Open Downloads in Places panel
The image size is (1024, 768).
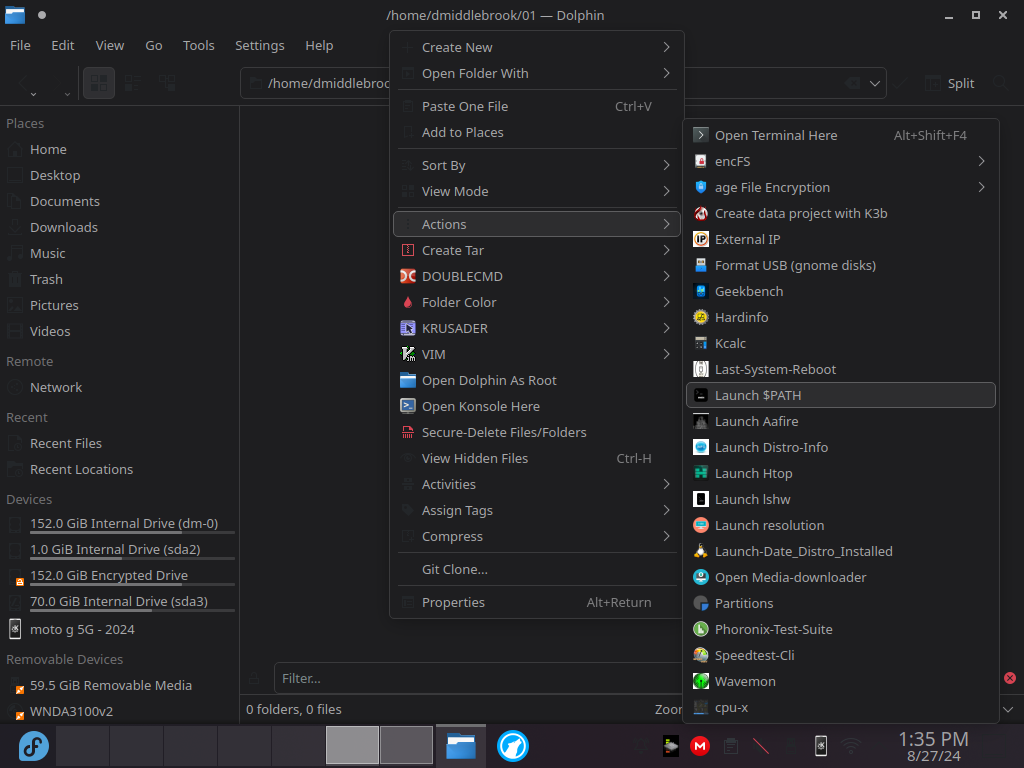(x=120, y=228)
